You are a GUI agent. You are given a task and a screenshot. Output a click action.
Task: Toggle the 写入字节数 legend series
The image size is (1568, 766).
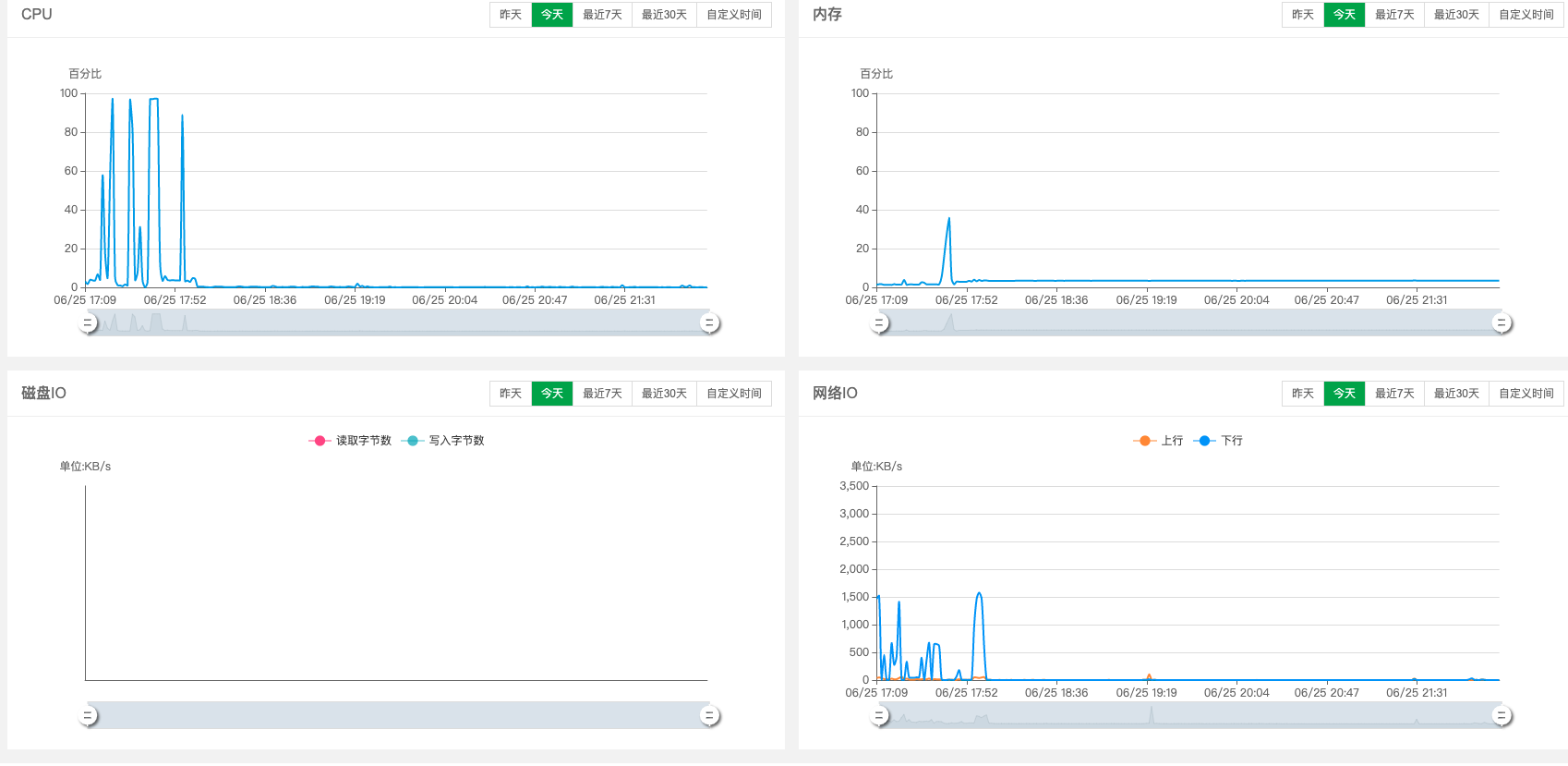pyautogui.click(x=443, y=441)
